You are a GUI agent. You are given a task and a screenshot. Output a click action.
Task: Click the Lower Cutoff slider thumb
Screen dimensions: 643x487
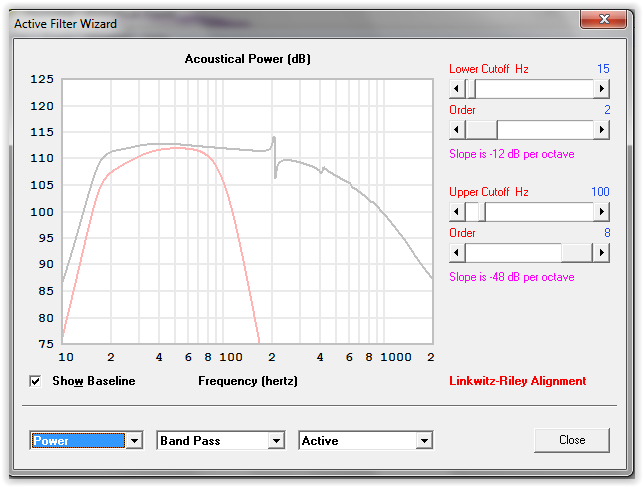point(471,89)
